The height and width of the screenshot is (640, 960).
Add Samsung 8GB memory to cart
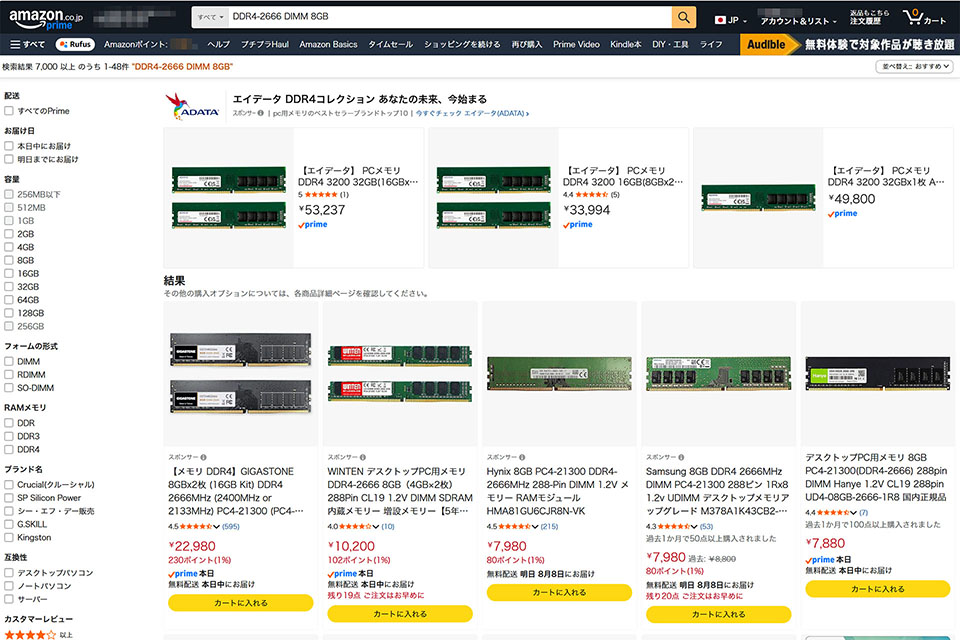(718, 614)
